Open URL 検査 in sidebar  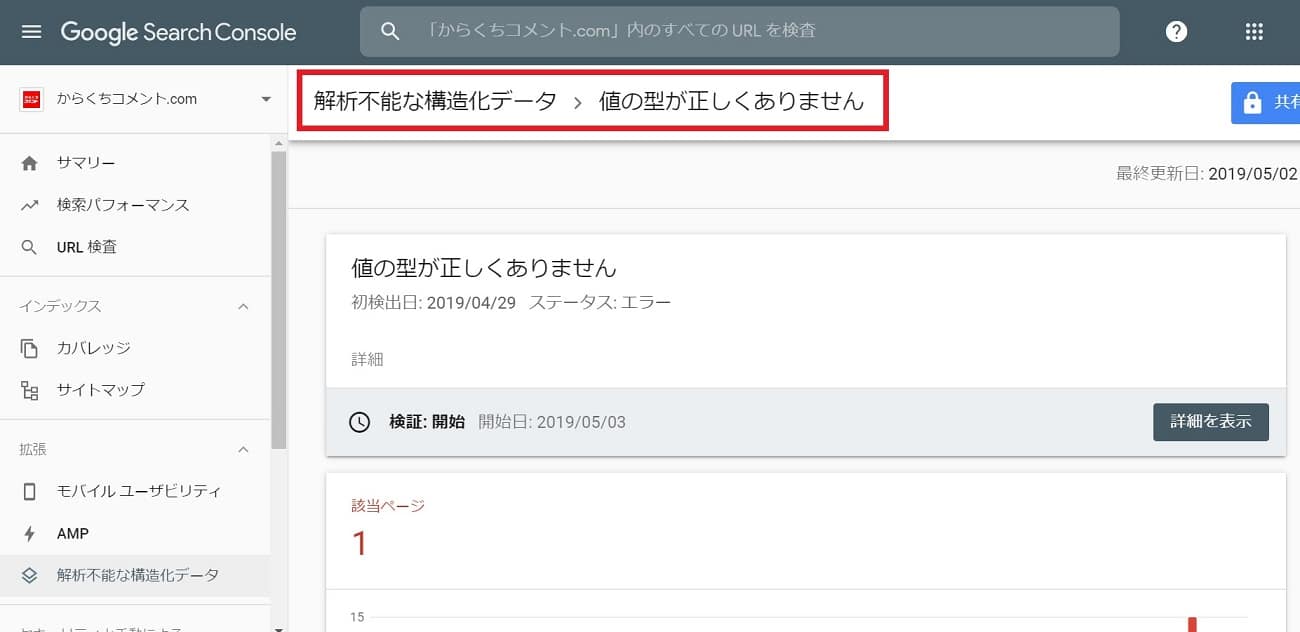click(x=87, y=247)
